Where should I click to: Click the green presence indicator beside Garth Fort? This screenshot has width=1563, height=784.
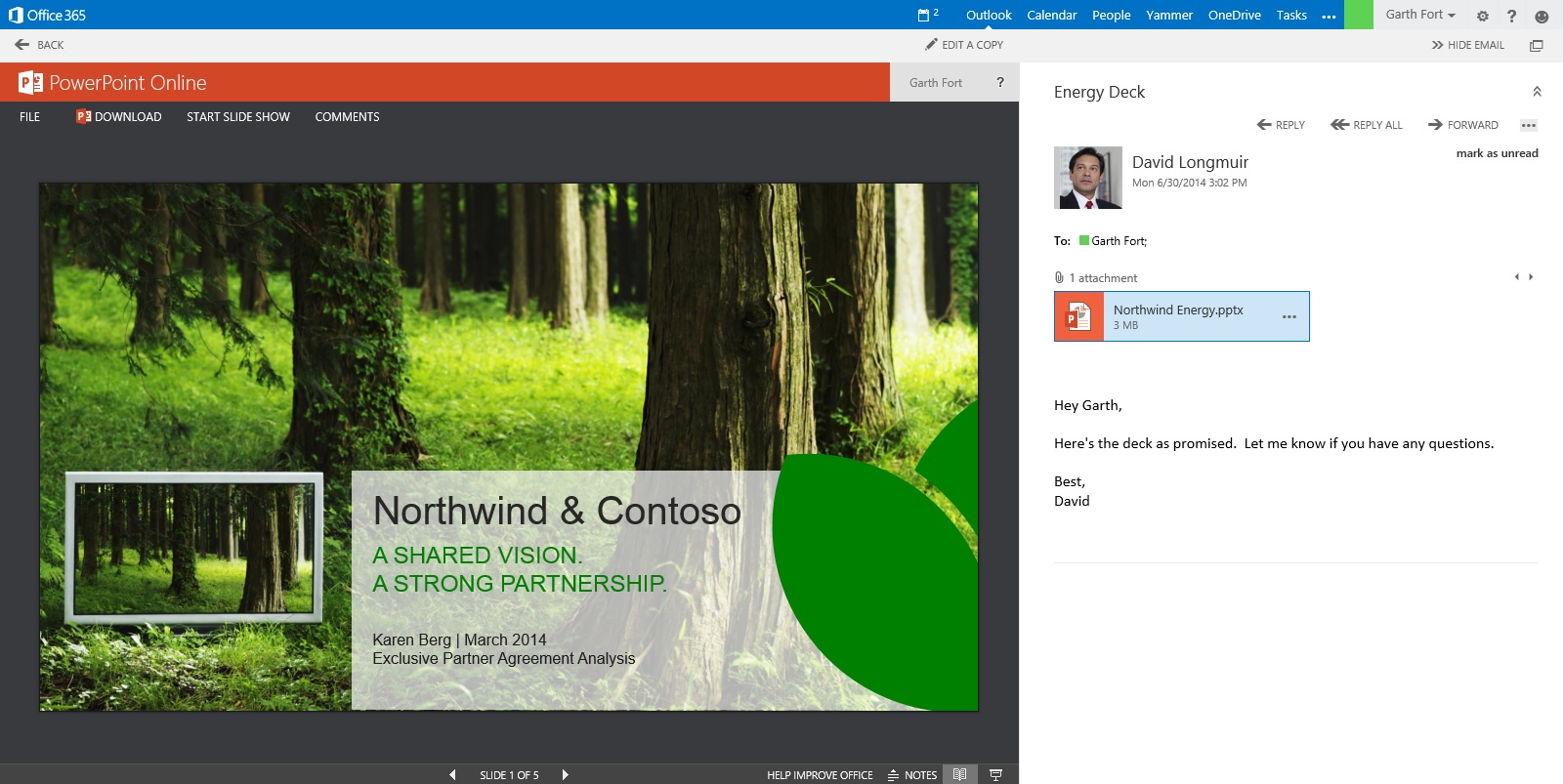(1084, 240)
